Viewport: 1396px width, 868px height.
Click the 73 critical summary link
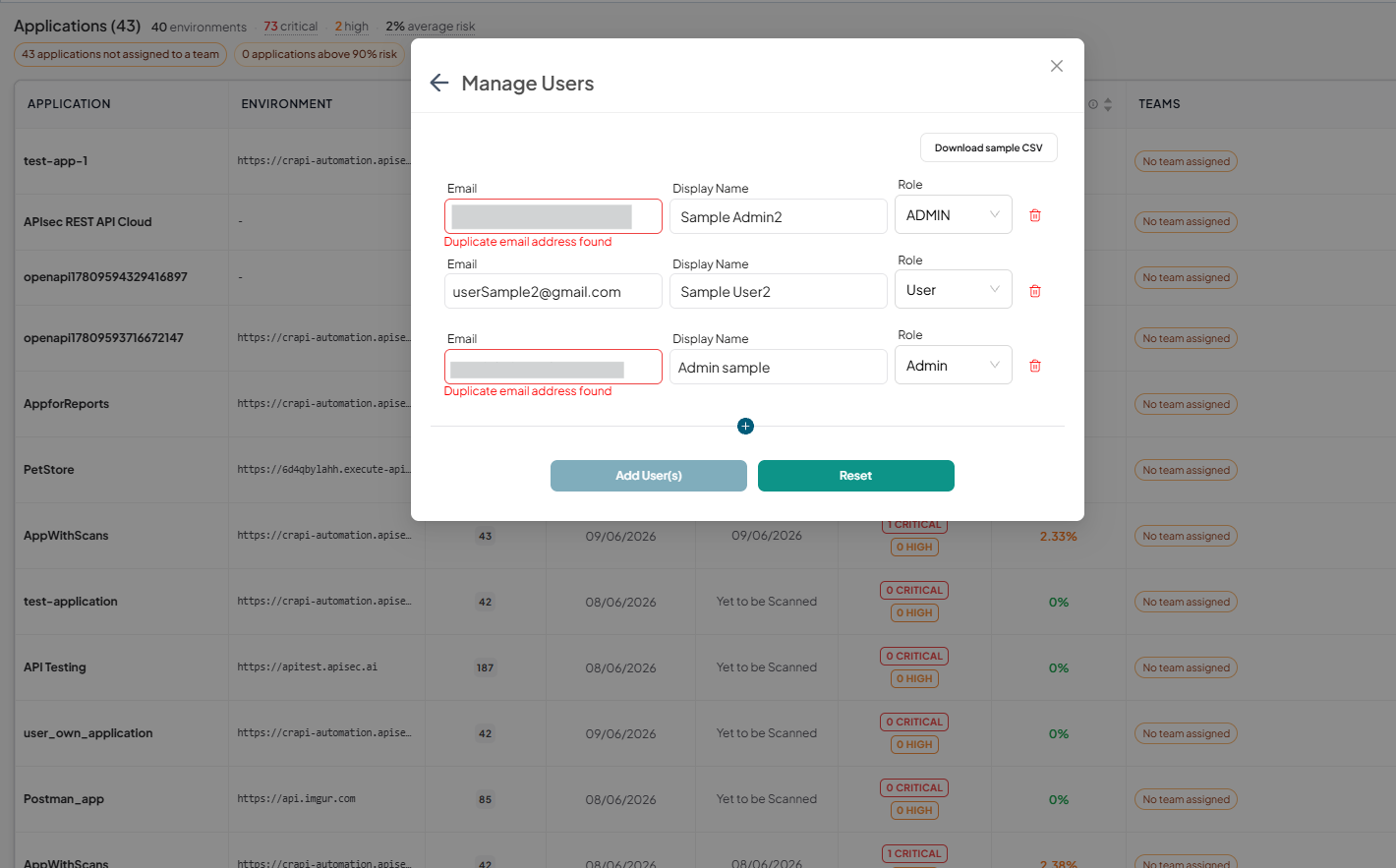(291, 27)
